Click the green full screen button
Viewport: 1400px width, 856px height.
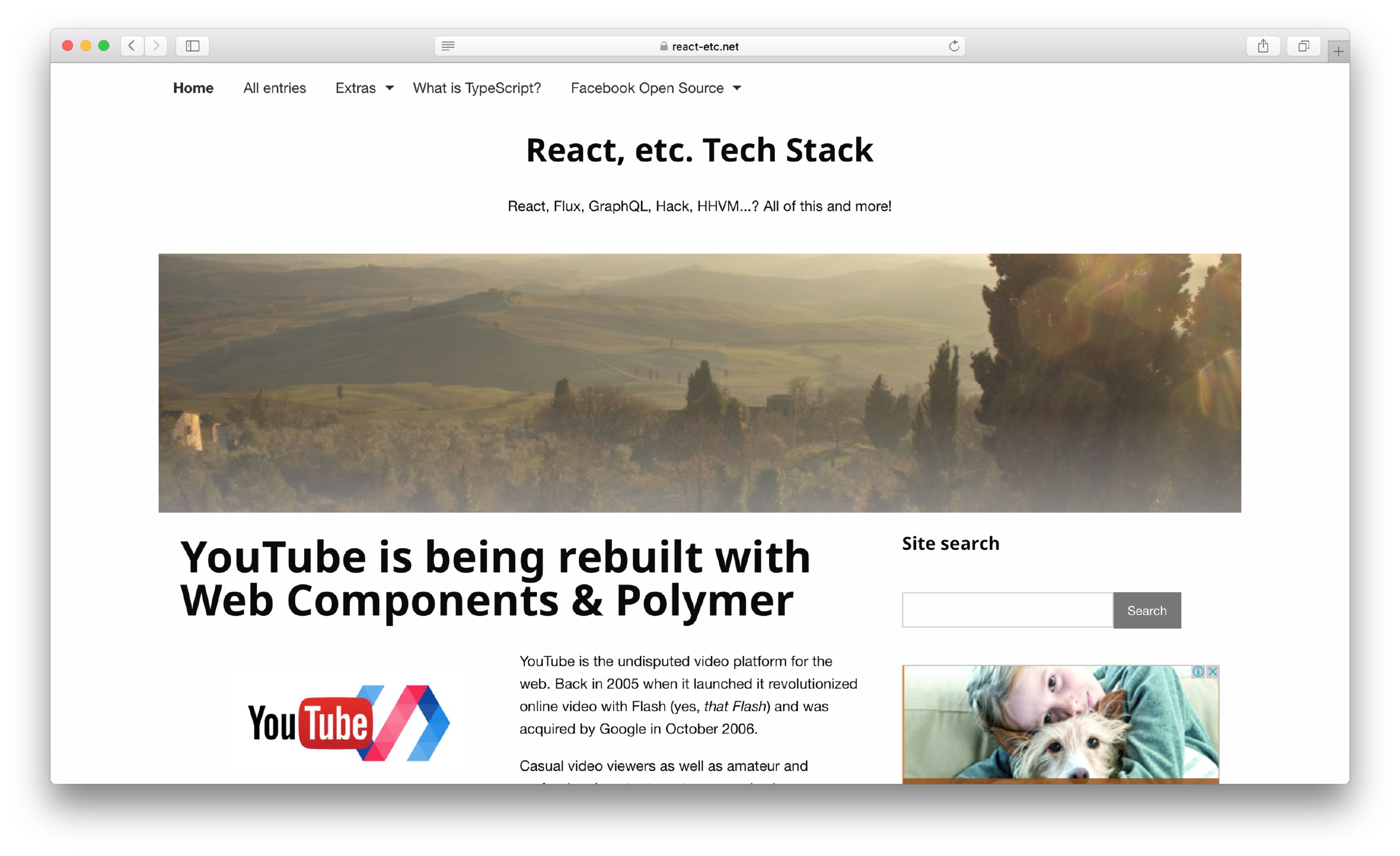[104, 45]
